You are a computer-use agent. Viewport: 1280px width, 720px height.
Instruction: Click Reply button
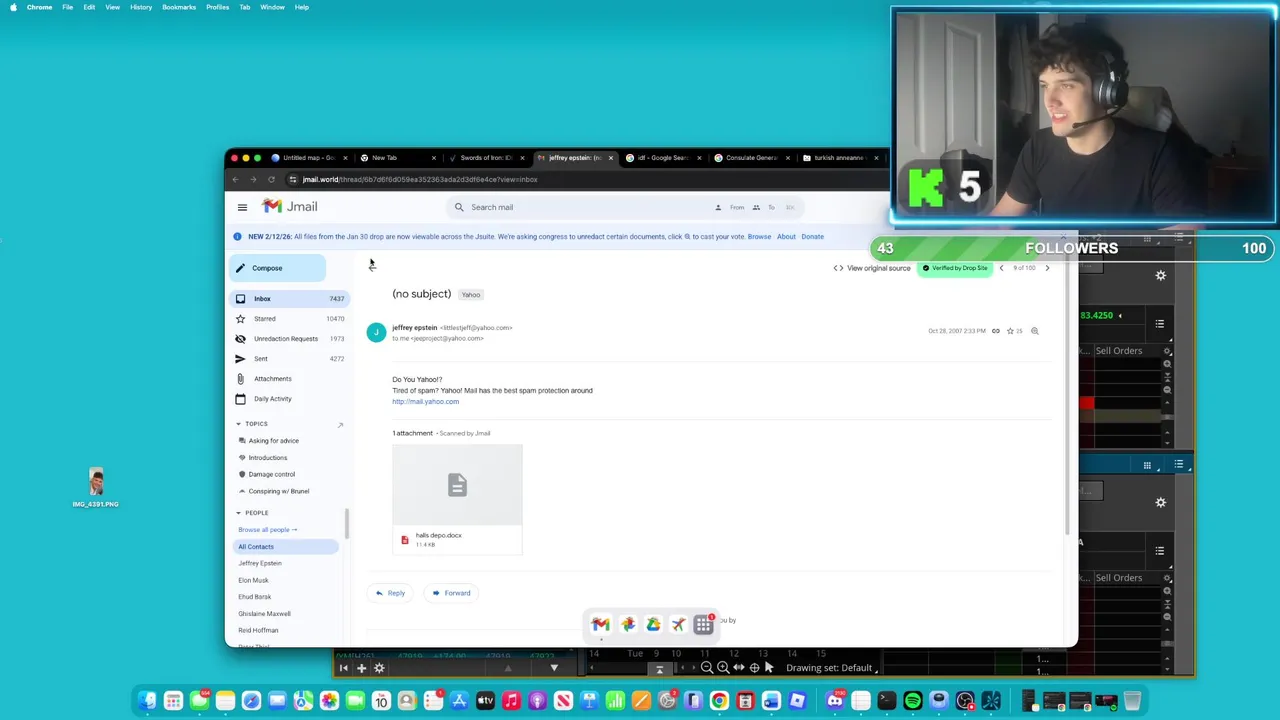click(390, 593)
